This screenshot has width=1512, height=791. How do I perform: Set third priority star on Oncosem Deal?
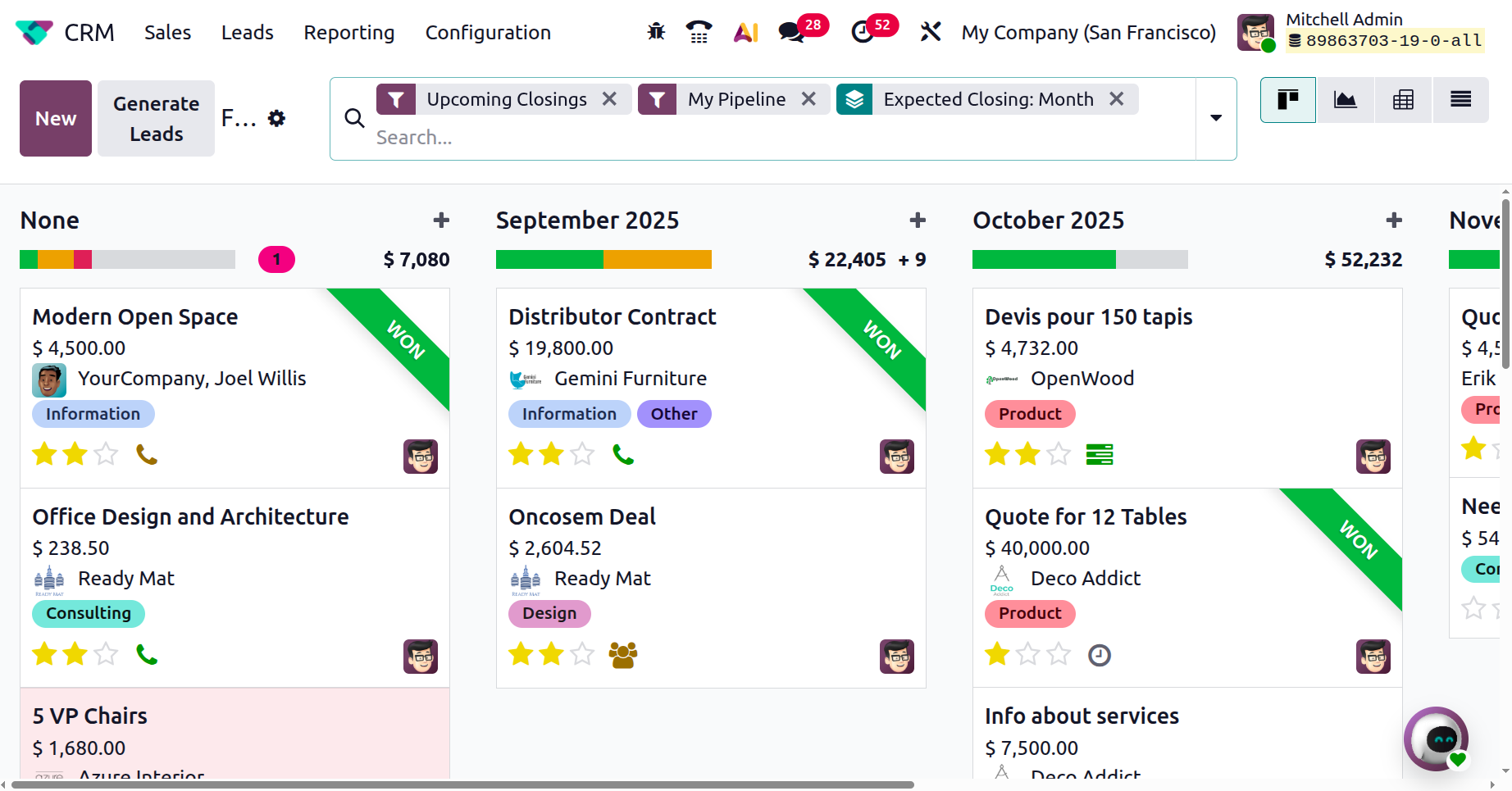pyautogui.click(x=582, y=654)
